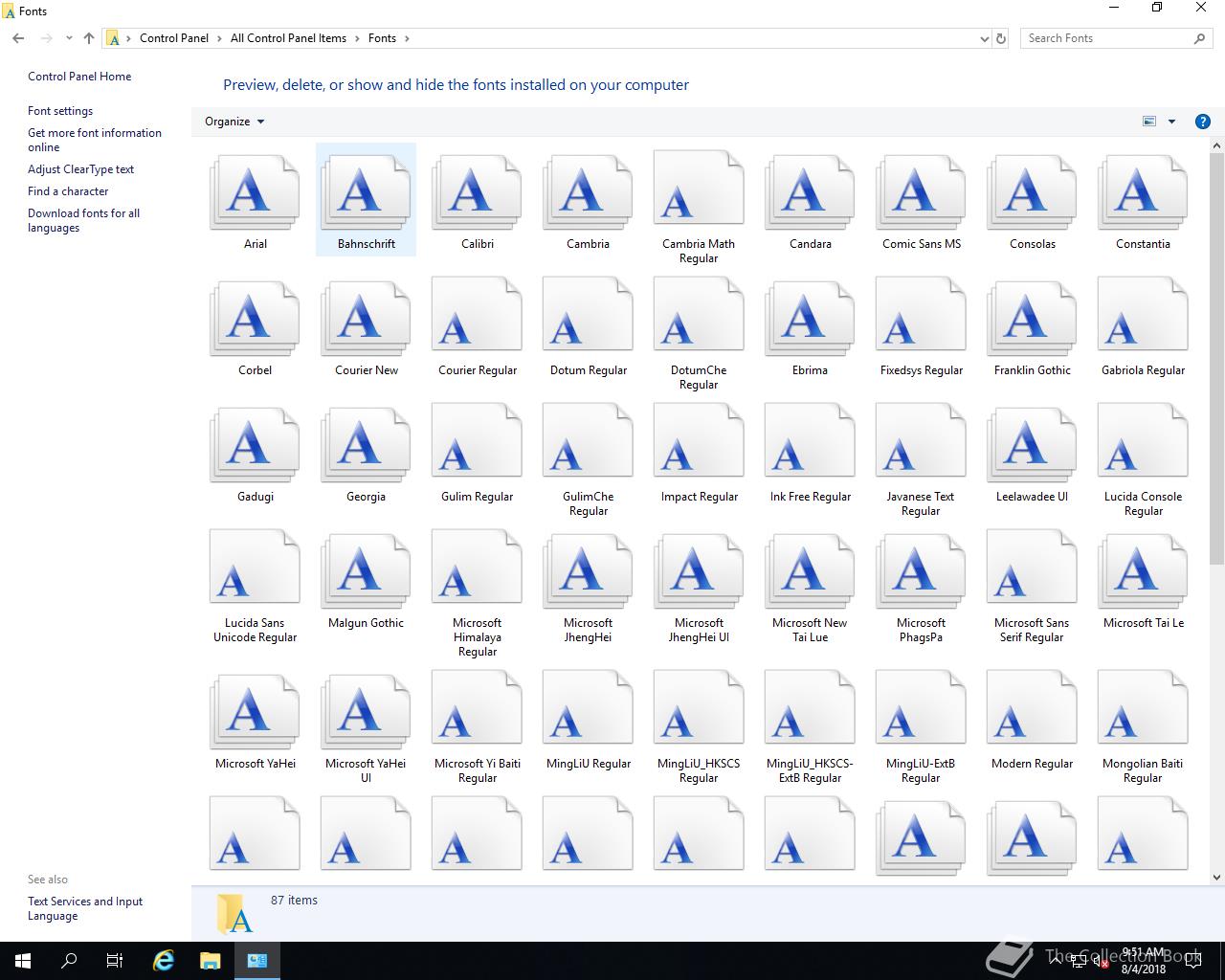This screenshot has width=1225, height=980.
Task: Select the Consolas font icon
Action: (1032, 190)
